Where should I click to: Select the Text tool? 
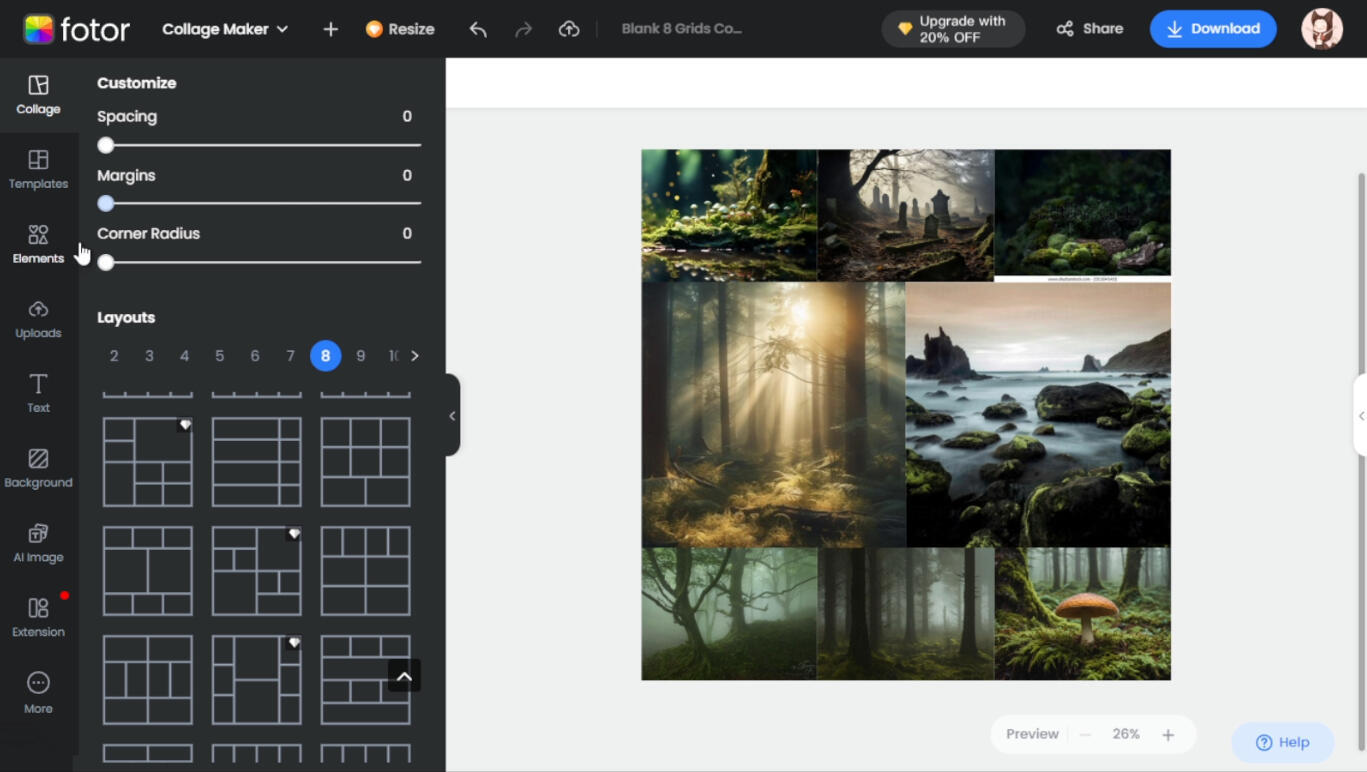tap(38, 393)
